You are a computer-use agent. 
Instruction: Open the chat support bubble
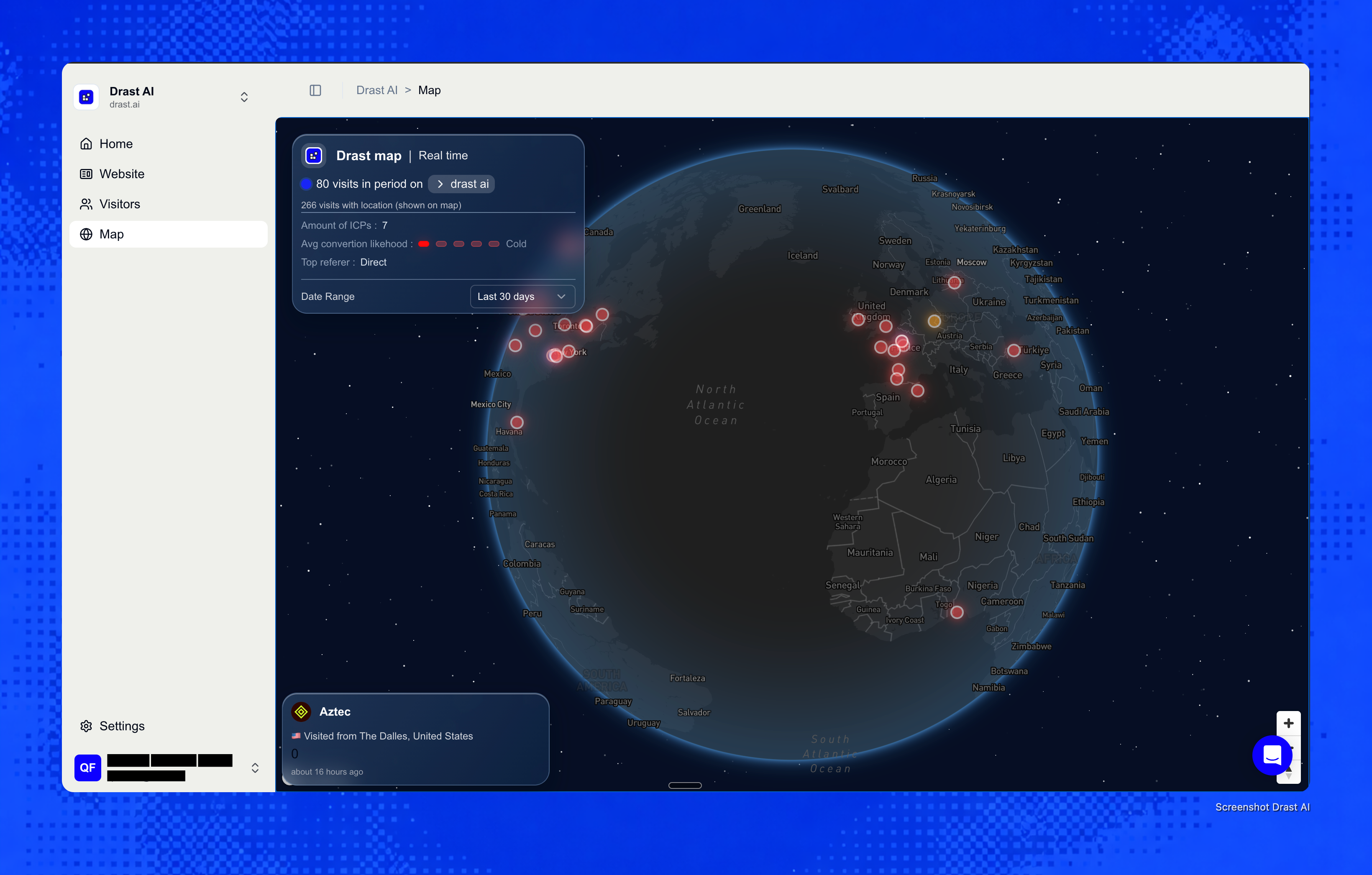1272,755
